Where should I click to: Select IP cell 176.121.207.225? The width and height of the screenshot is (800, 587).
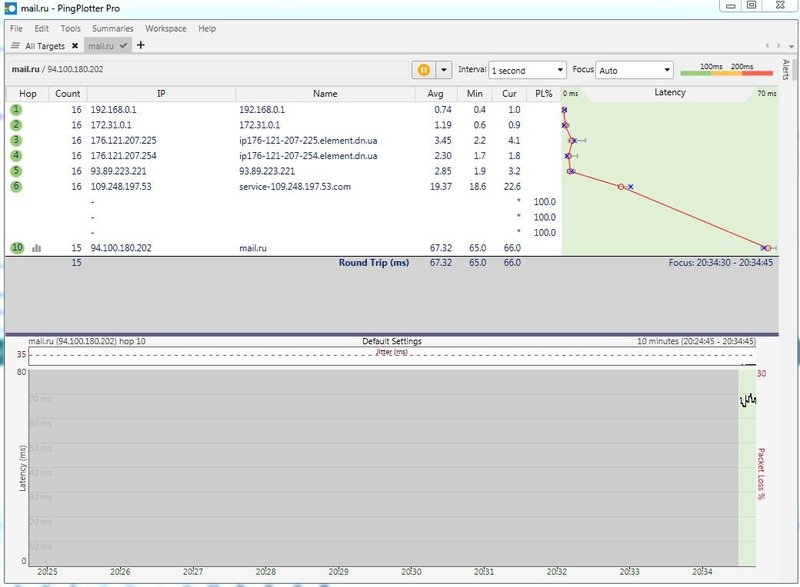pyautogui.click(x=123, y=140)
